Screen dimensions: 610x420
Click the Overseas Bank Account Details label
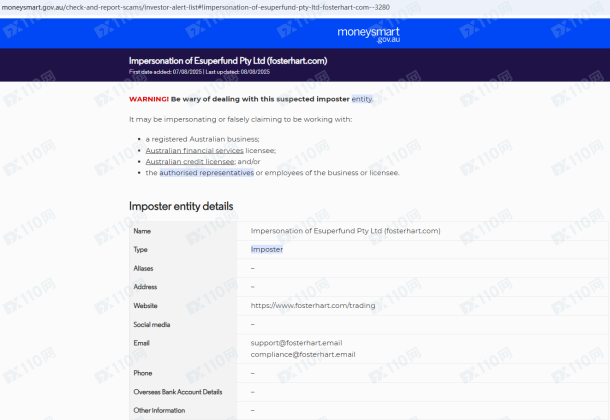pyautogui.click(x=178, y=392)
